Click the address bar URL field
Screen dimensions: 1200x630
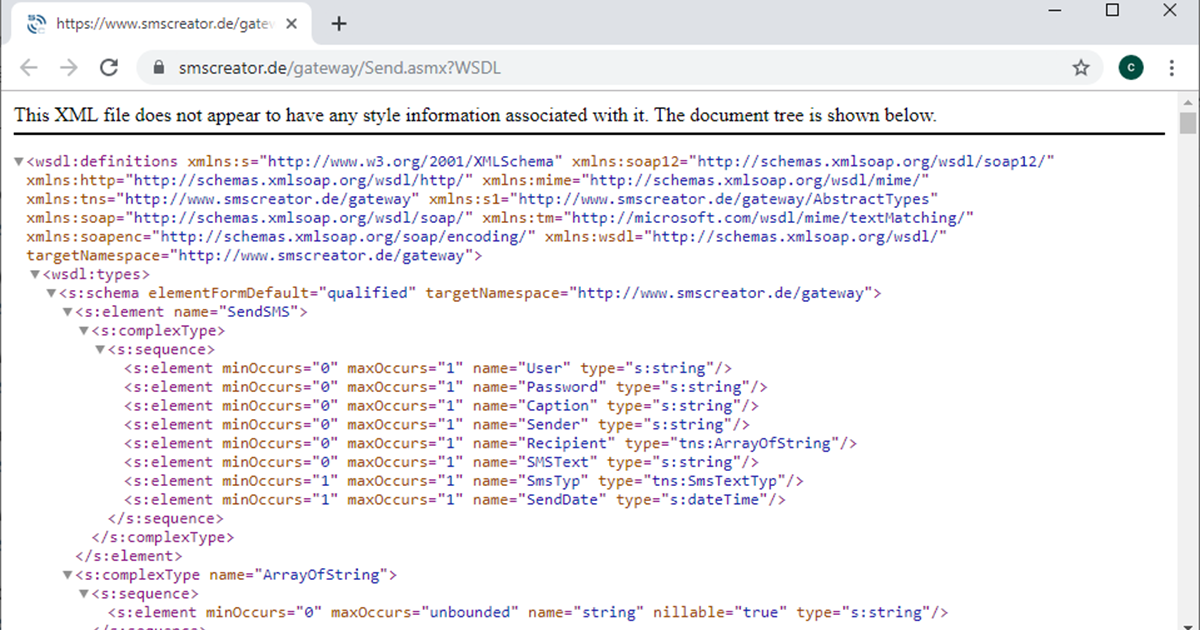click(600, 68)
